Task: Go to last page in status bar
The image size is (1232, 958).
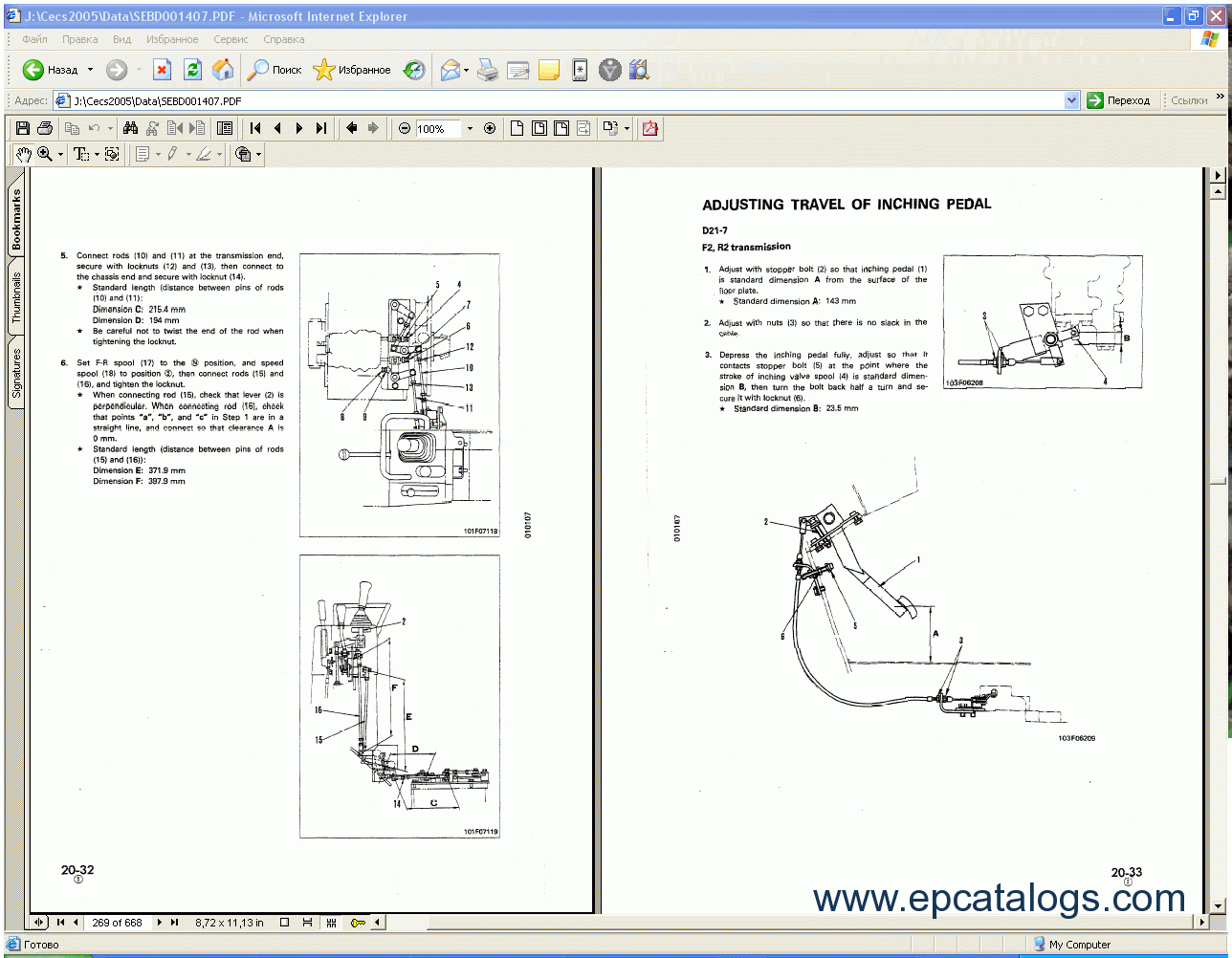Action: [174, 923]
